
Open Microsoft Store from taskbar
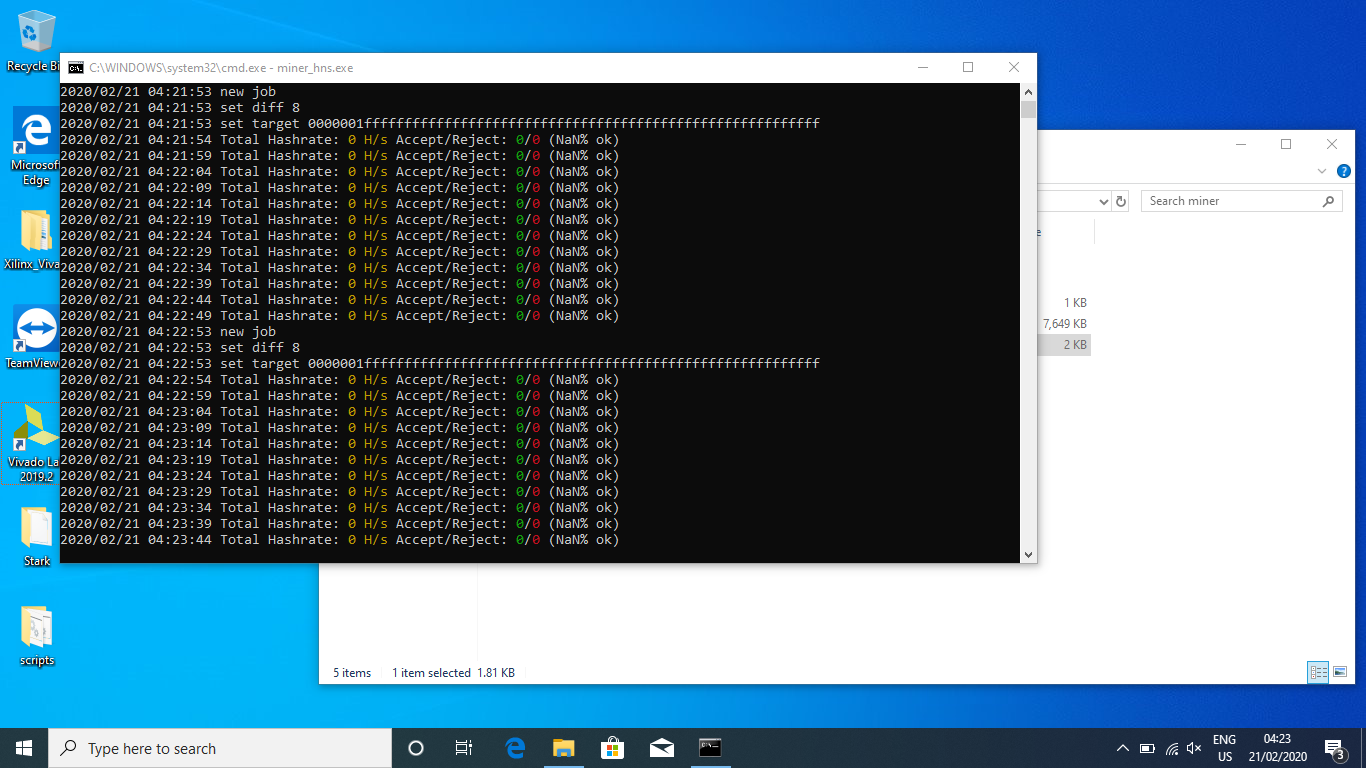pyautogui.click(x=612, y=748)
